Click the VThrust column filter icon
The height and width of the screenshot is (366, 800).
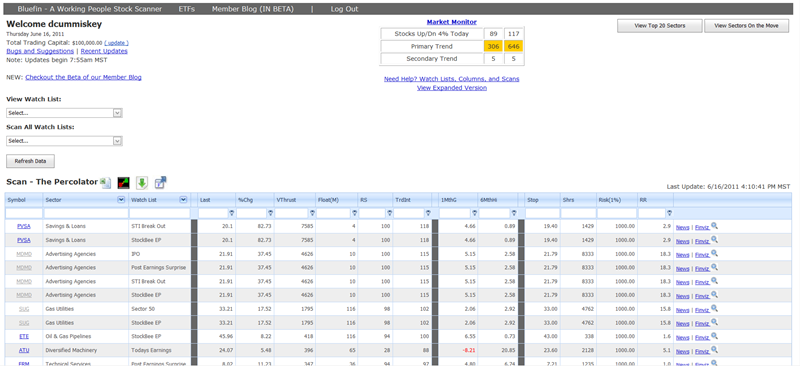click(311, 213)
